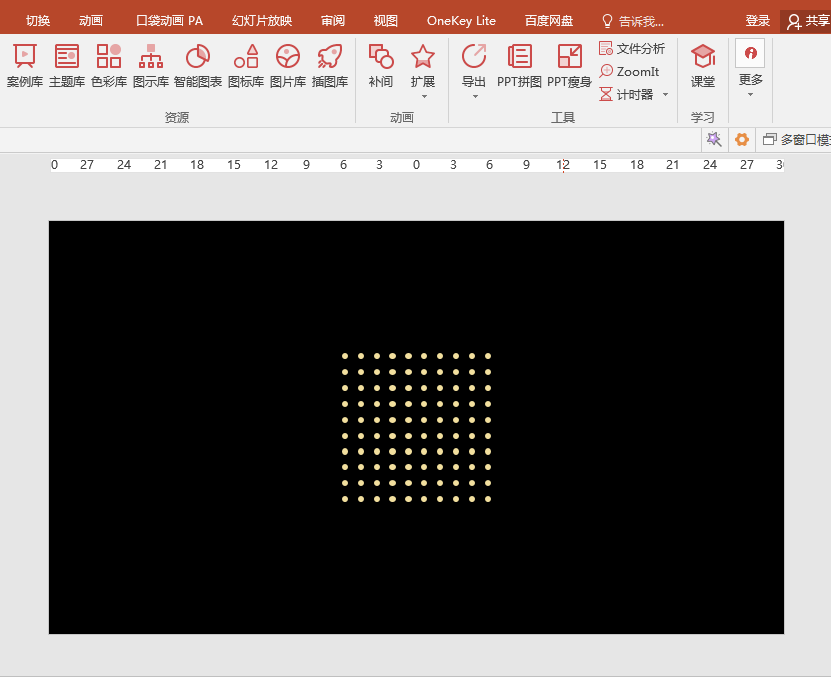Screen dimensions: 831x677
Task: Click the purple magic wand icon
Action: pyautogui.click(x=714, y=139)
